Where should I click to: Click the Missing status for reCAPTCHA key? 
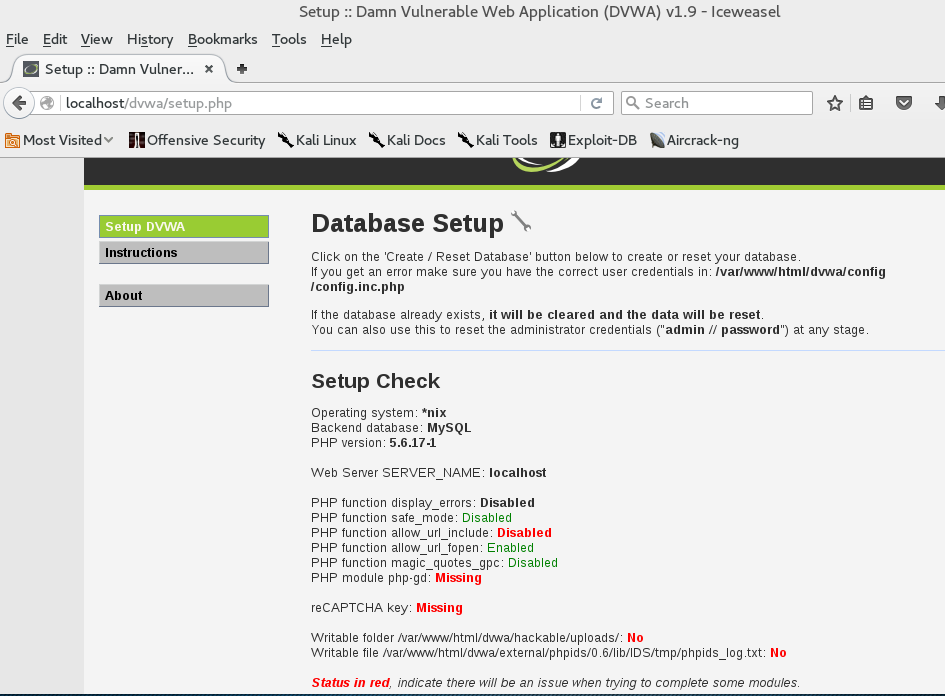pyautogui.click(x=439, y=608)
